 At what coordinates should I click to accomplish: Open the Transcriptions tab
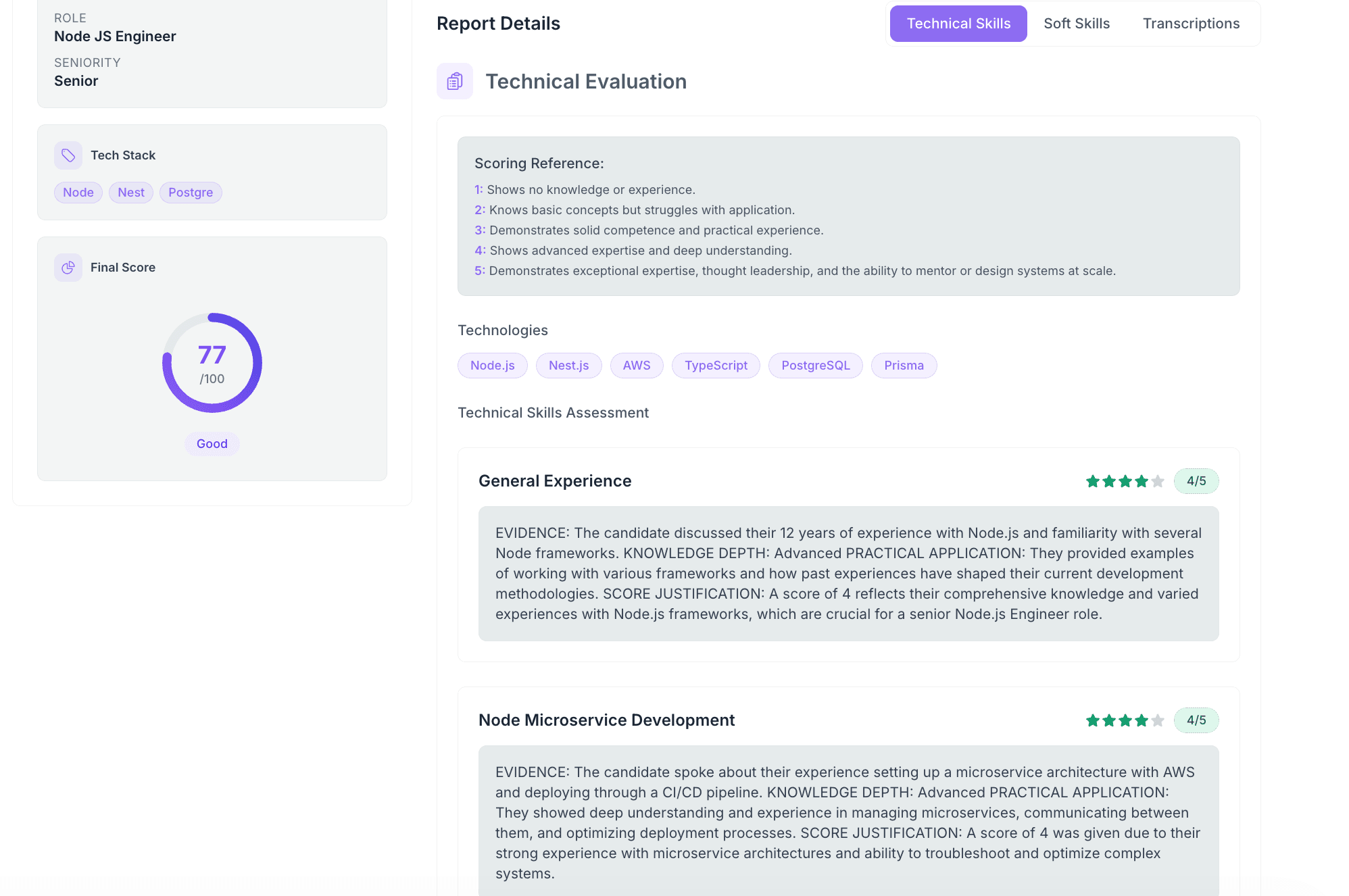1191,24
